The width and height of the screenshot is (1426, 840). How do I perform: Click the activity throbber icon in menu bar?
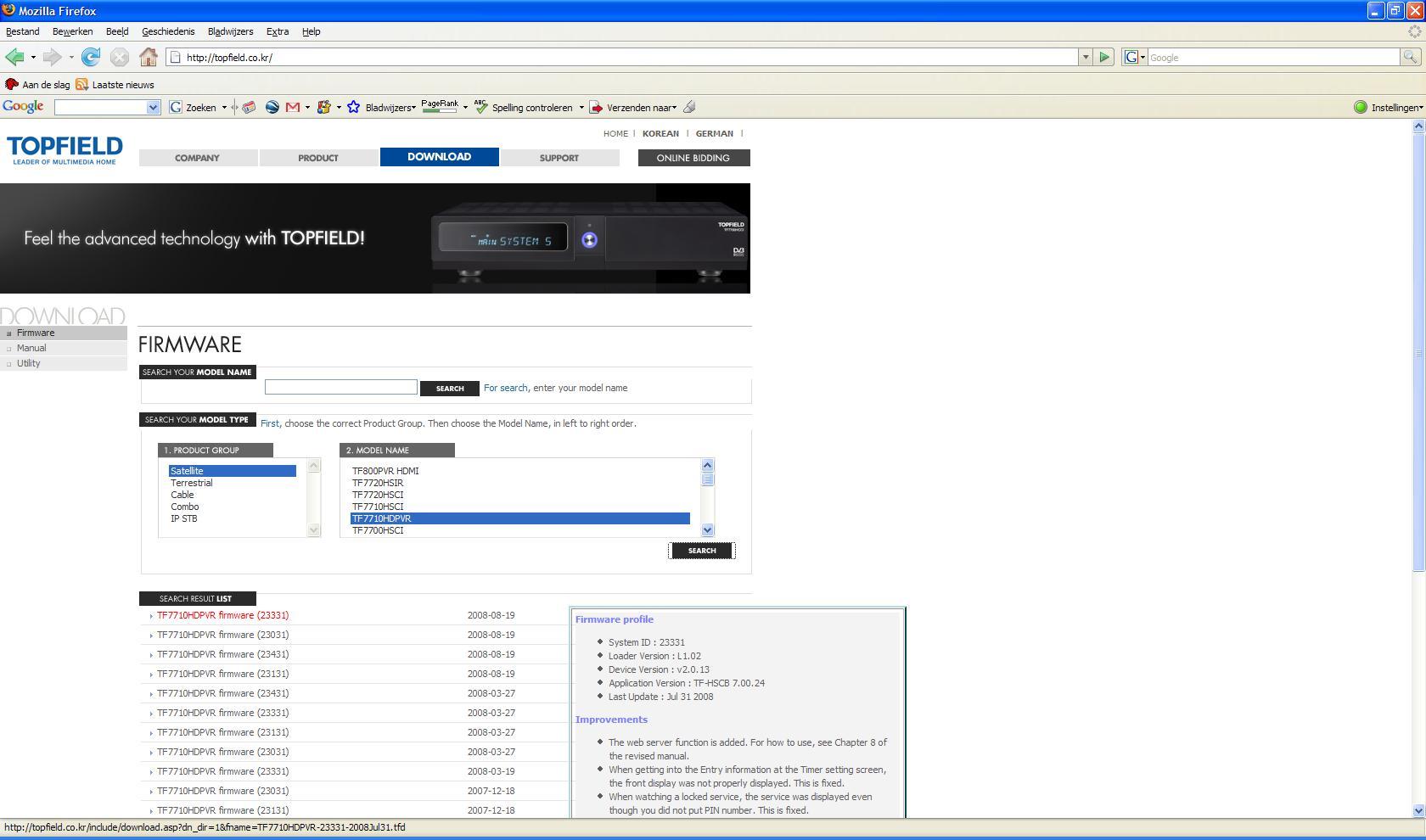pos(1415,31)
